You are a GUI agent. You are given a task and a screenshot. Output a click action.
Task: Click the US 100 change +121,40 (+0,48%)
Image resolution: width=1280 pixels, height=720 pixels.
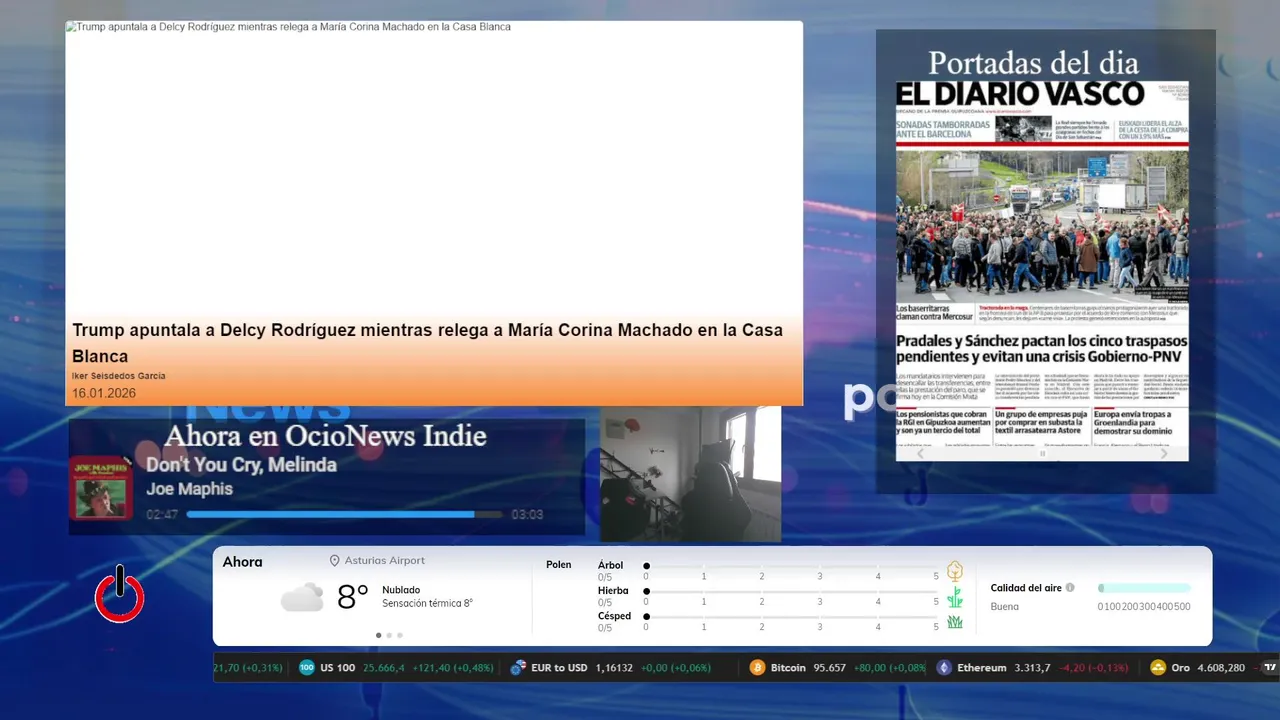(x=451, y=668)
